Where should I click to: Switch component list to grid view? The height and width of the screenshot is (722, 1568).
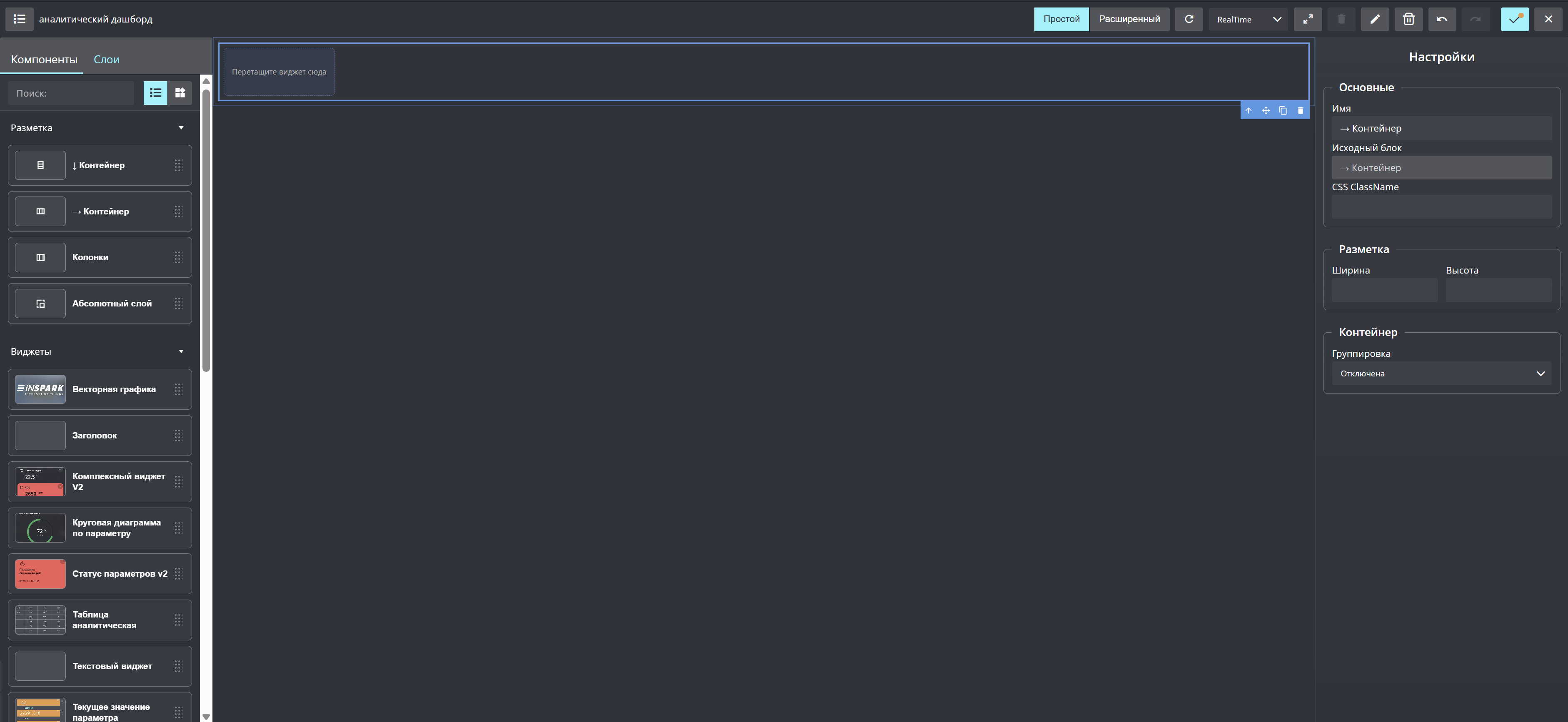180,93
